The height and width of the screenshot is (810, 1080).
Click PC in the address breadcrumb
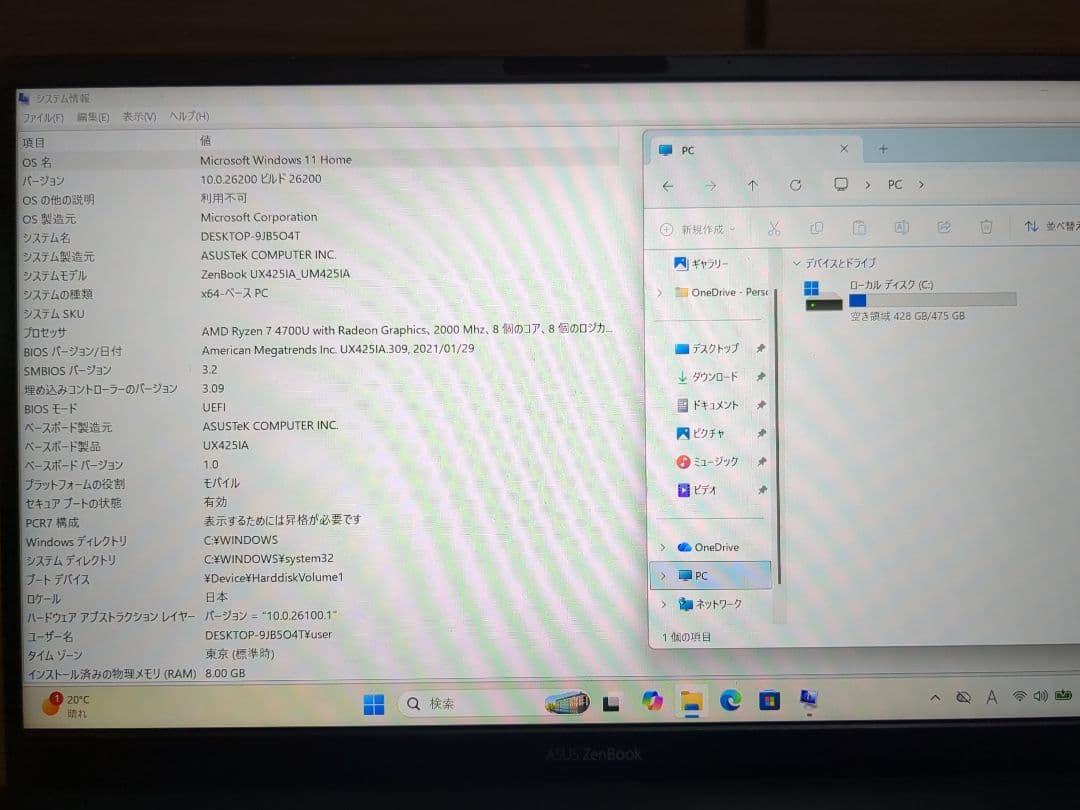click(895, 185)
